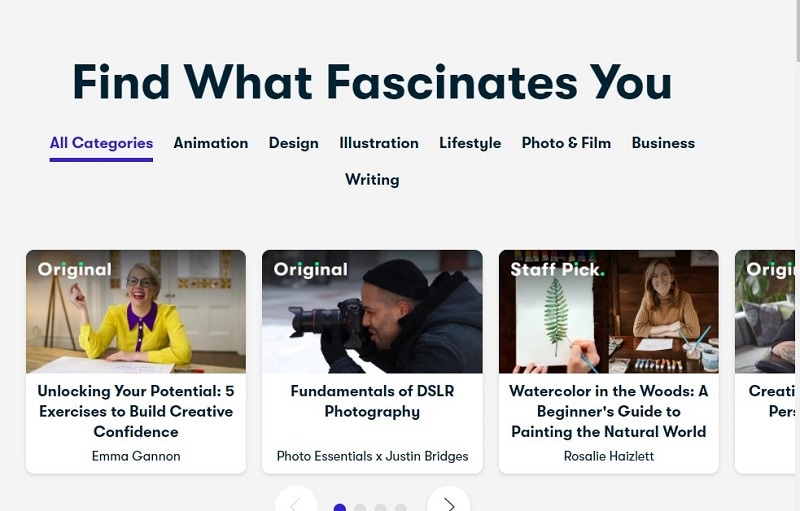The image size is (800, 511).
Task: Go to the third carousel pagination dot
Action: tap(380, 508)
